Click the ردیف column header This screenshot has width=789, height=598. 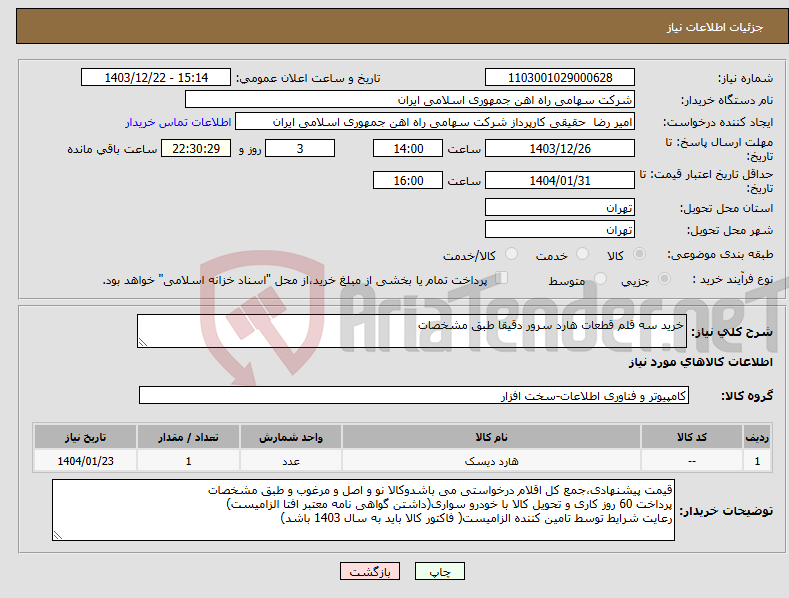[x=757, y=437]
